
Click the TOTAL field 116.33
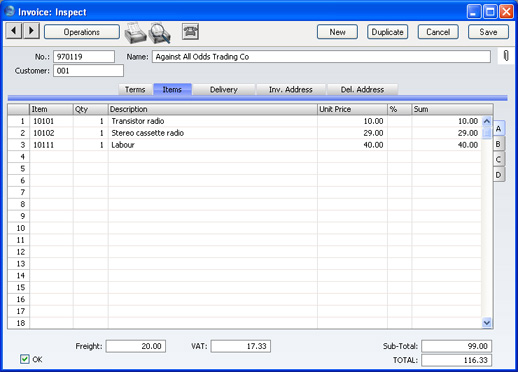pos(457,360)
